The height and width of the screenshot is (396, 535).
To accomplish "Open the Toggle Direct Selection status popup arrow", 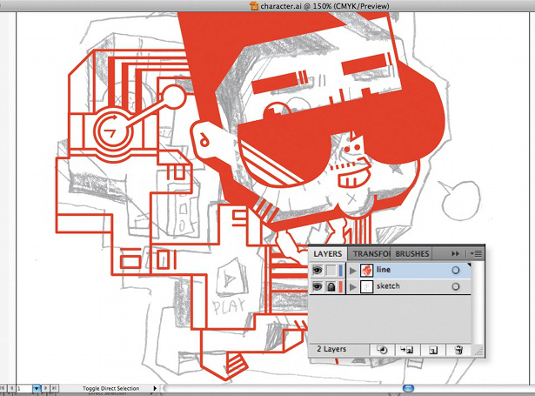I will tap(155, 388).
